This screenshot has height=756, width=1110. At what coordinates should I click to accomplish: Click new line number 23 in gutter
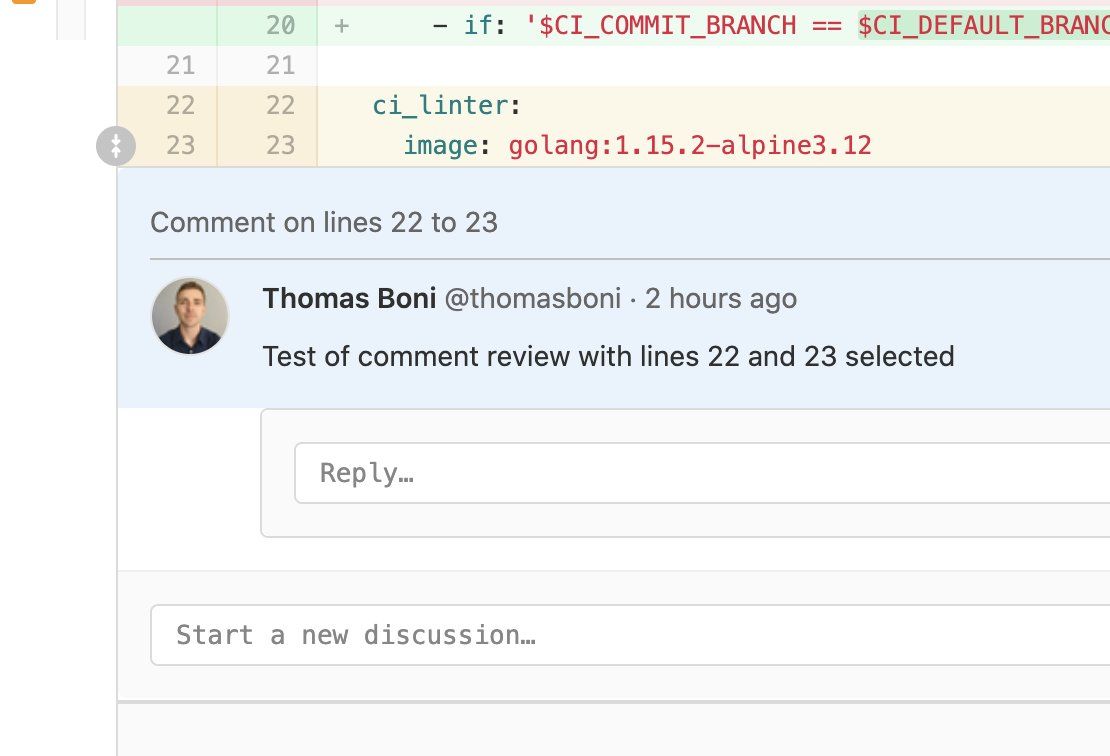[x=280, y=146]
